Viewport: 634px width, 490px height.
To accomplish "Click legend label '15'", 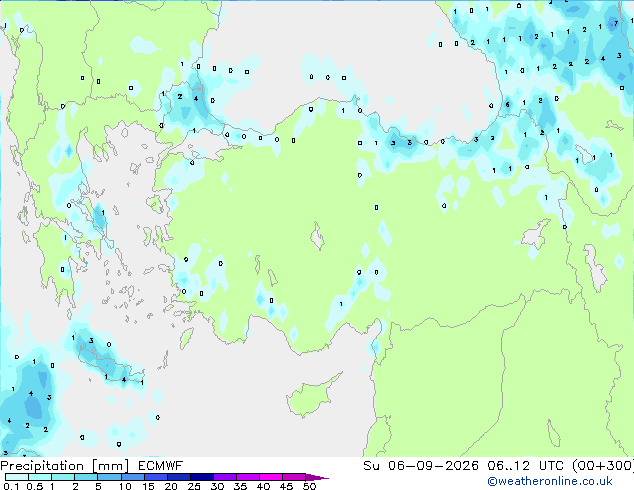I will point(148,486).
